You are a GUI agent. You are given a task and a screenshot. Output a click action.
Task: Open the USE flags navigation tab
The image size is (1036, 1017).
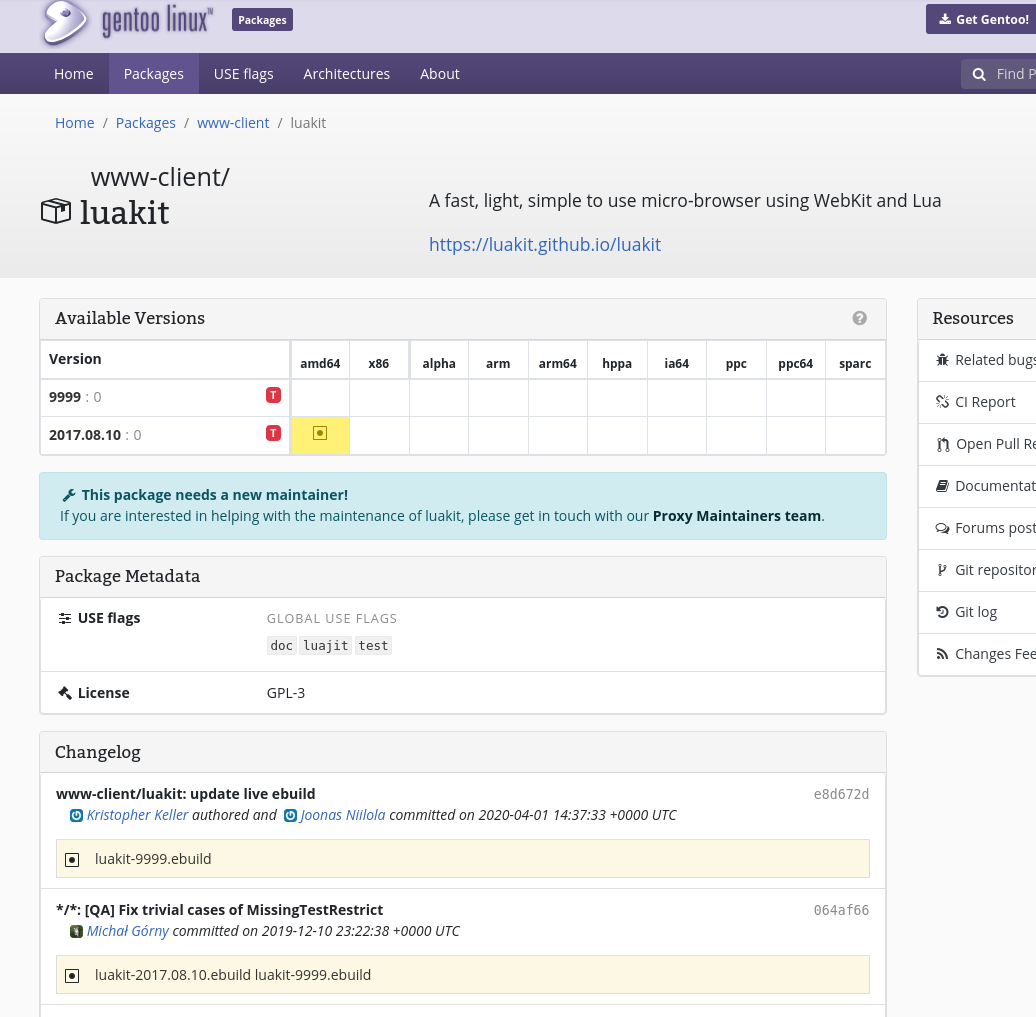pyautogui.click(x=243, y=74)
